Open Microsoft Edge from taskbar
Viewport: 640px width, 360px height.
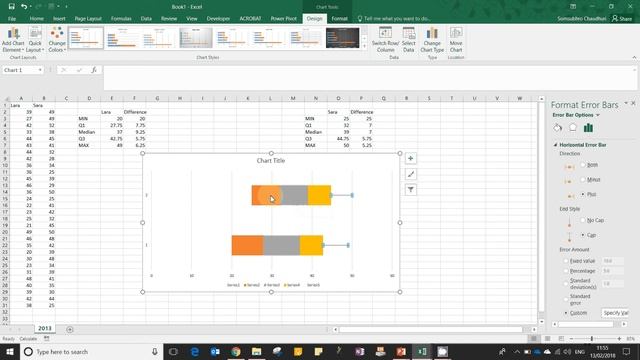pos(195,351)
